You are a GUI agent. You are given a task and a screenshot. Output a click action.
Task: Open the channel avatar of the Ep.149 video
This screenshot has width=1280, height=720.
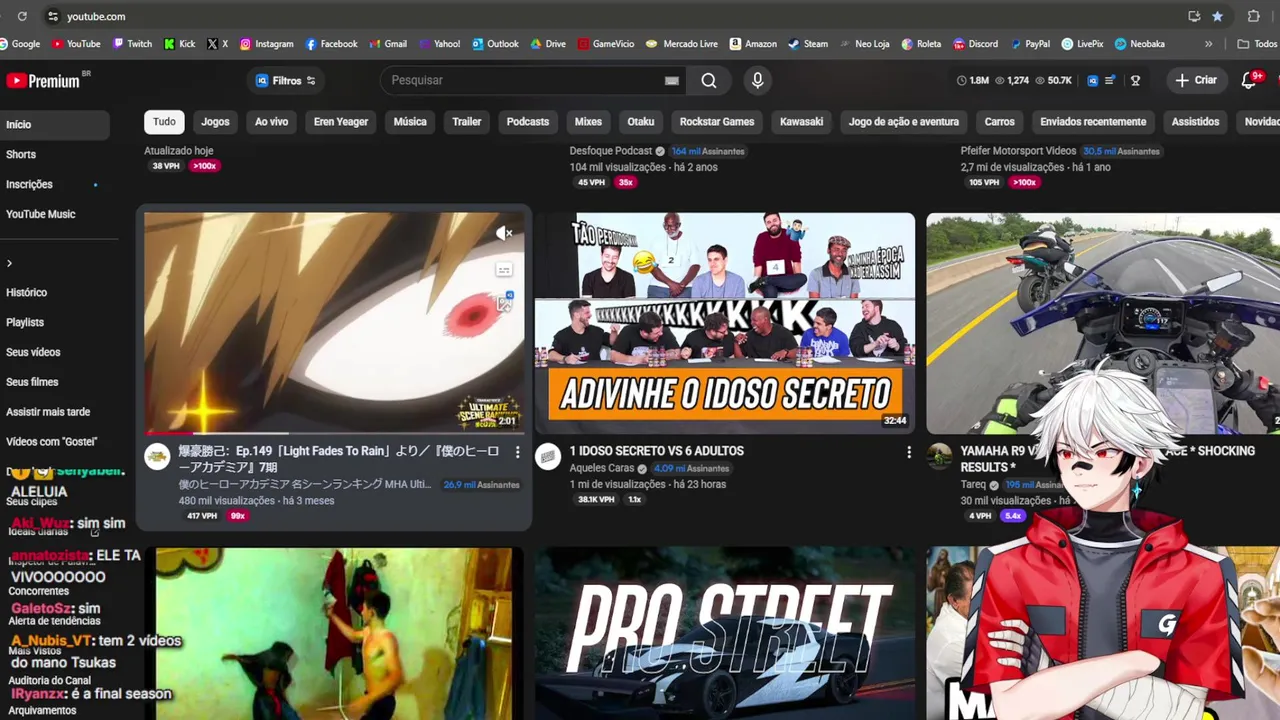tap(157, 457)
